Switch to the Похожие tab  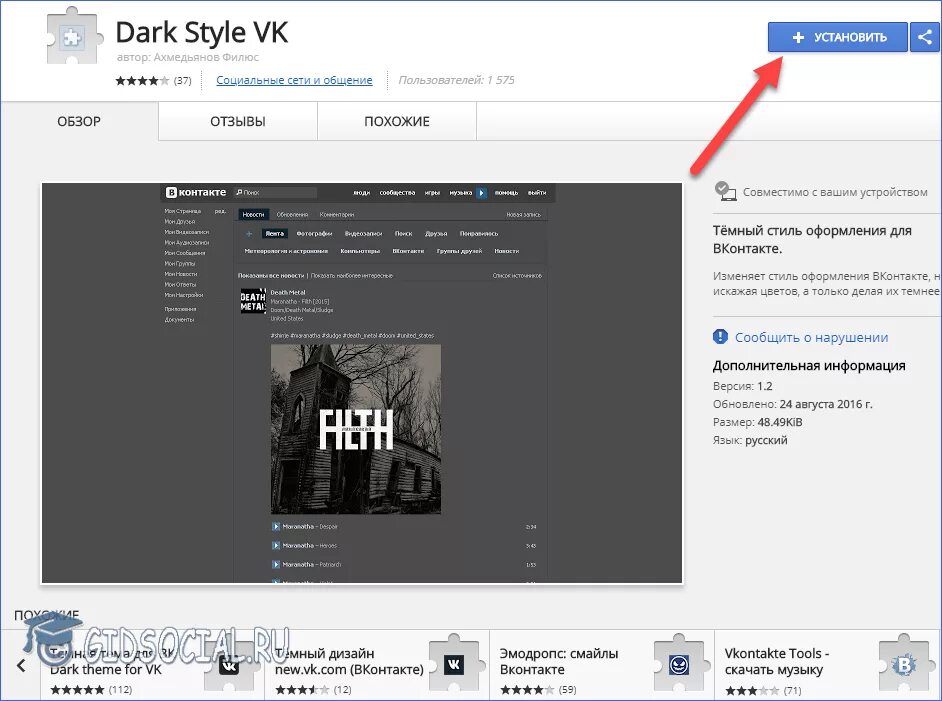pyautogui.click(x=397, y=121)
